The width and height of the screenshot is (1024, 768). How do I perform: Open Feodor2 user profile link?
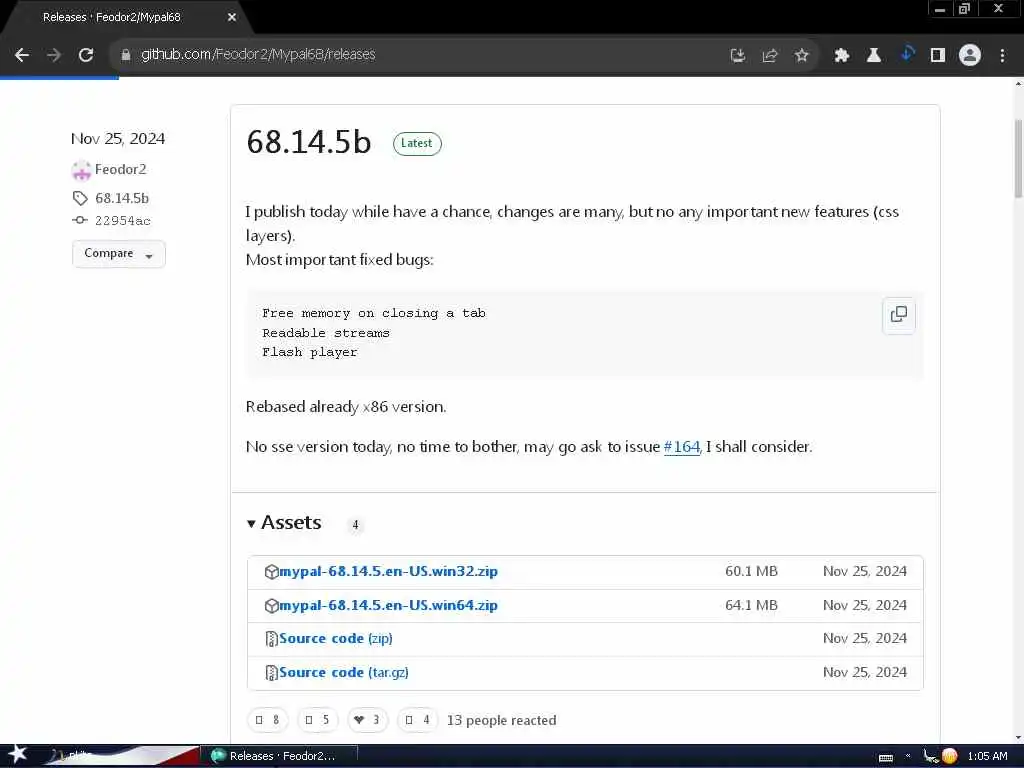pyautogui.click(x=121, y=169)
